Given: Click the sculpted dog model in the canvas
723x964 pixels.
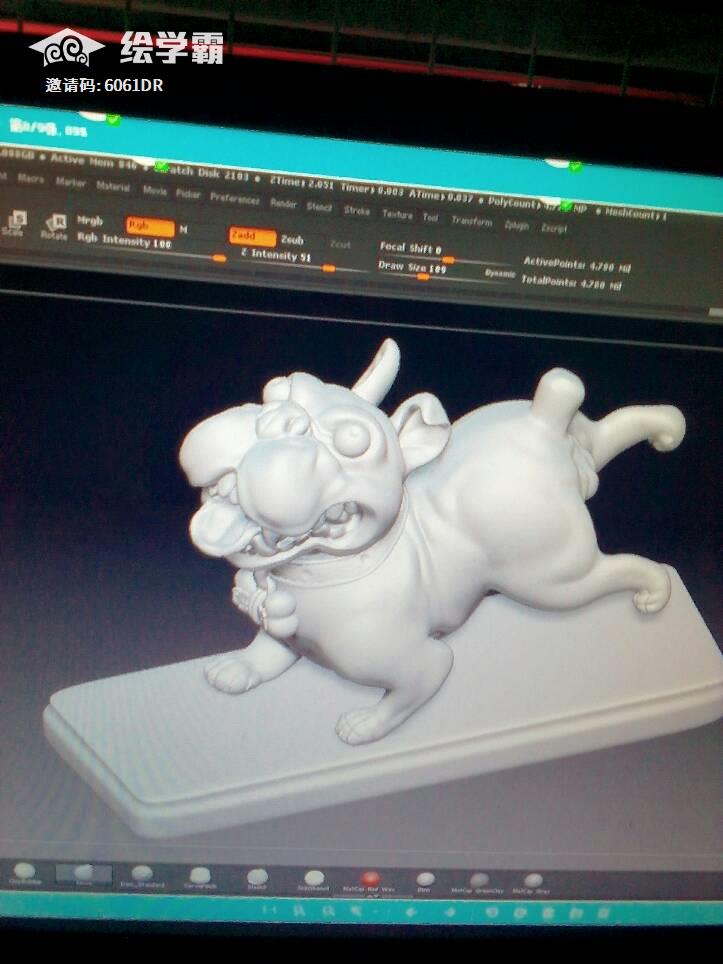Looking at the screenshot, I should coord(430,541).
